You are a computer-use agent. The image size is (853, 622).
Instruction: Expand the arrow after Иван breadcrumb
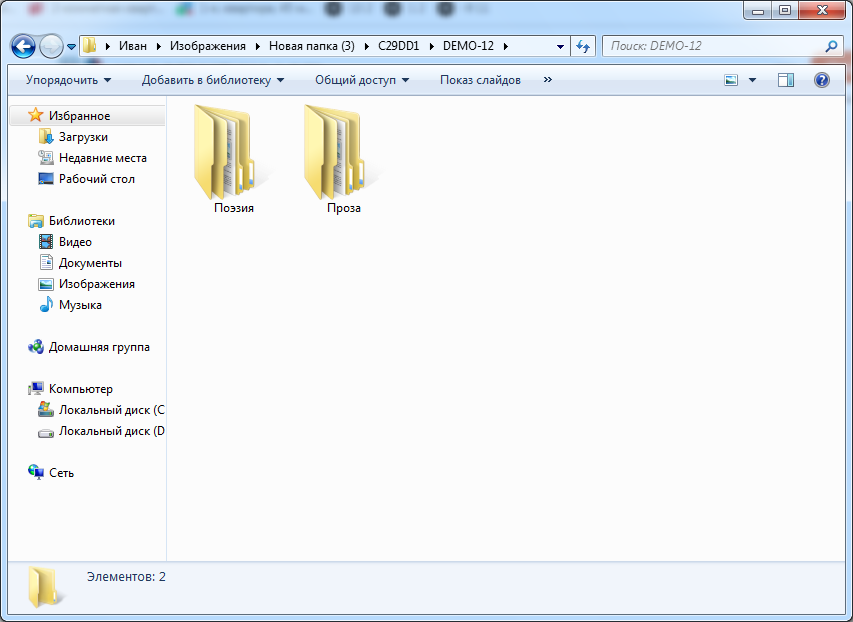pos(158,47)
